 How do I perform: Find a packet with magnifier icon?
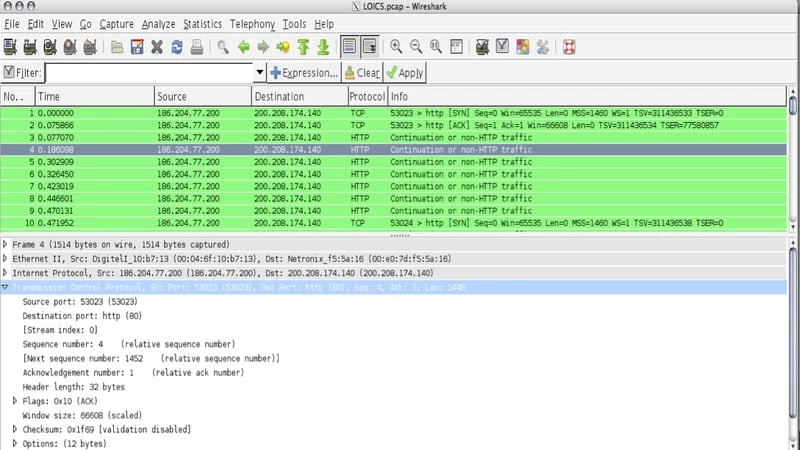tap(223, 46)
